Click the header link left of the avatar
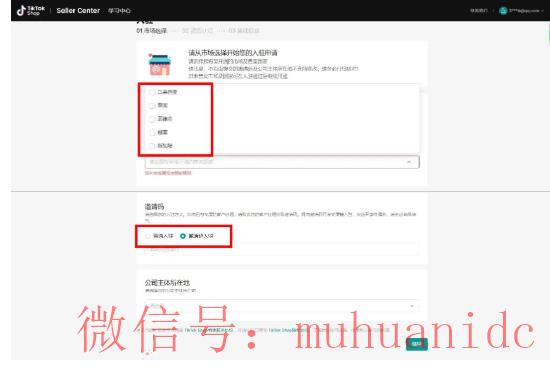This screenshot has width=550, height=369. [479, 11]
